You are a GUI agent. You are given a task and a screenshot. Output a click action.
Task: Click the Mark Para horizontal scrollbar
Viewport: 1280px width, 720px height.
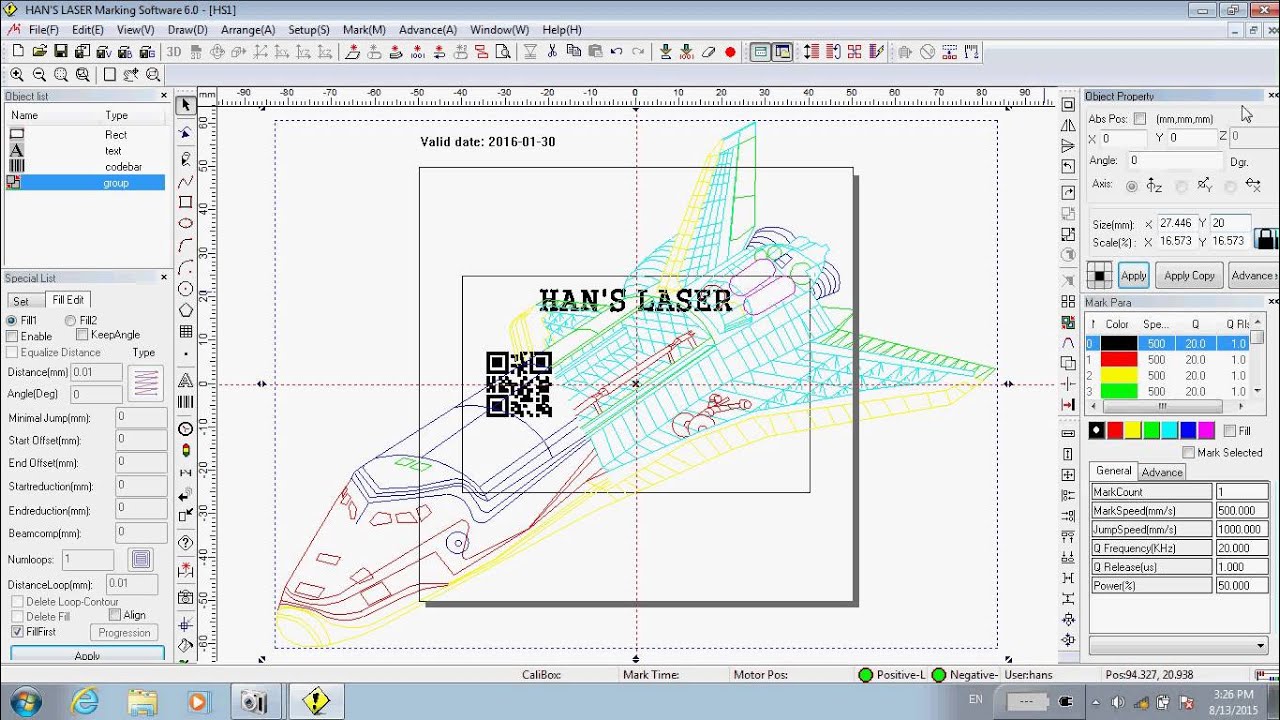[x=1162, y=407]
